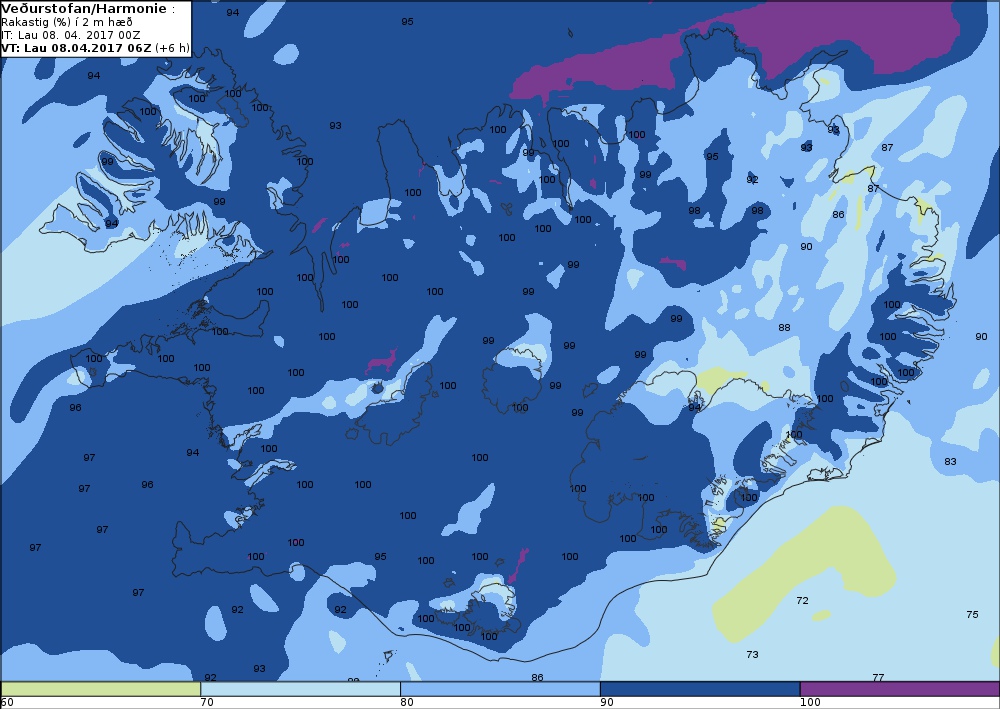1000x709 pixels.
Task: Pick the medium blue 80–90 legend color band
Action: [x=500, y=689]
